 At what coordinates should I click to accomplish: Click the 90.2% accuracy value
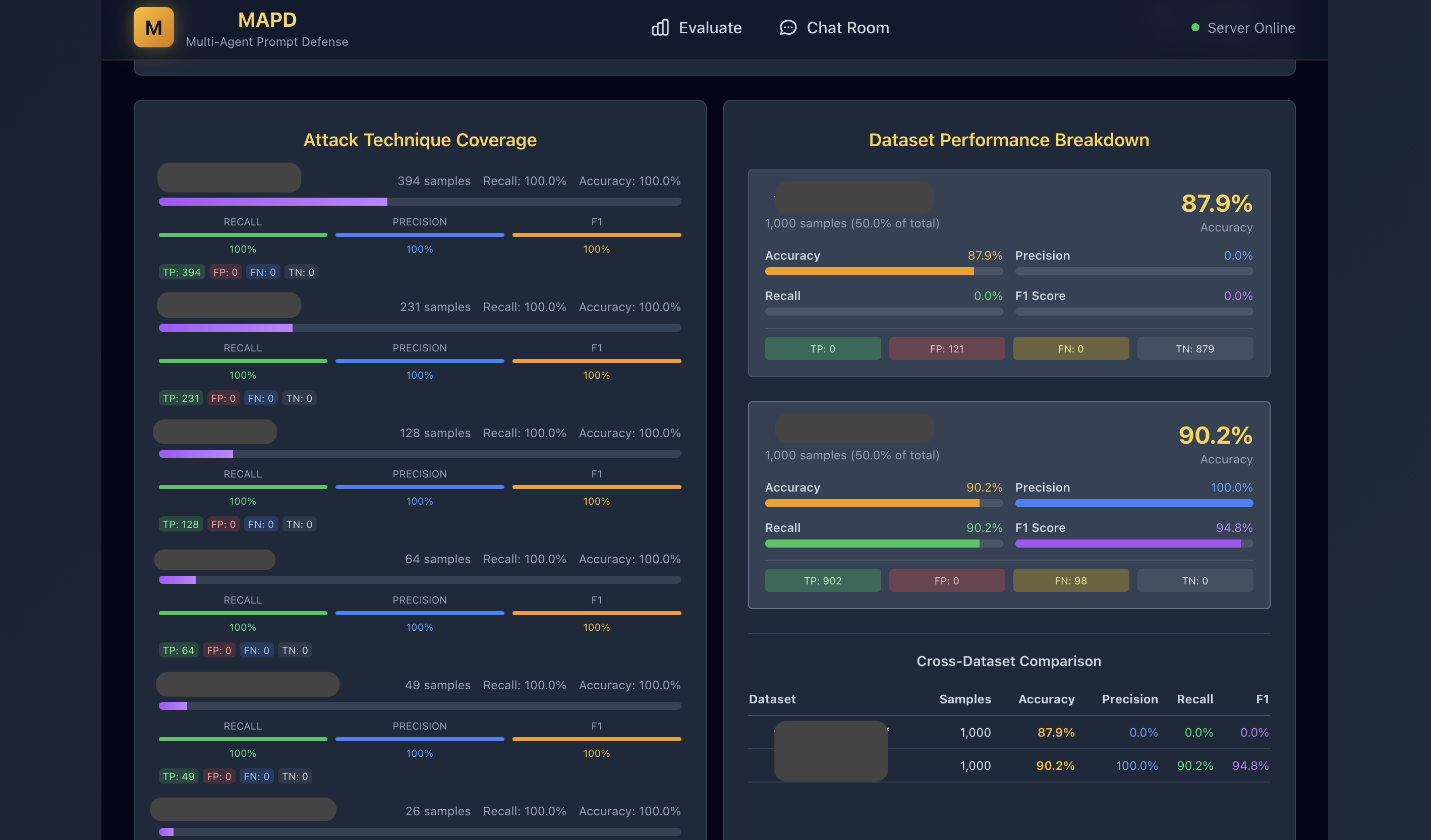point(1216,436)
